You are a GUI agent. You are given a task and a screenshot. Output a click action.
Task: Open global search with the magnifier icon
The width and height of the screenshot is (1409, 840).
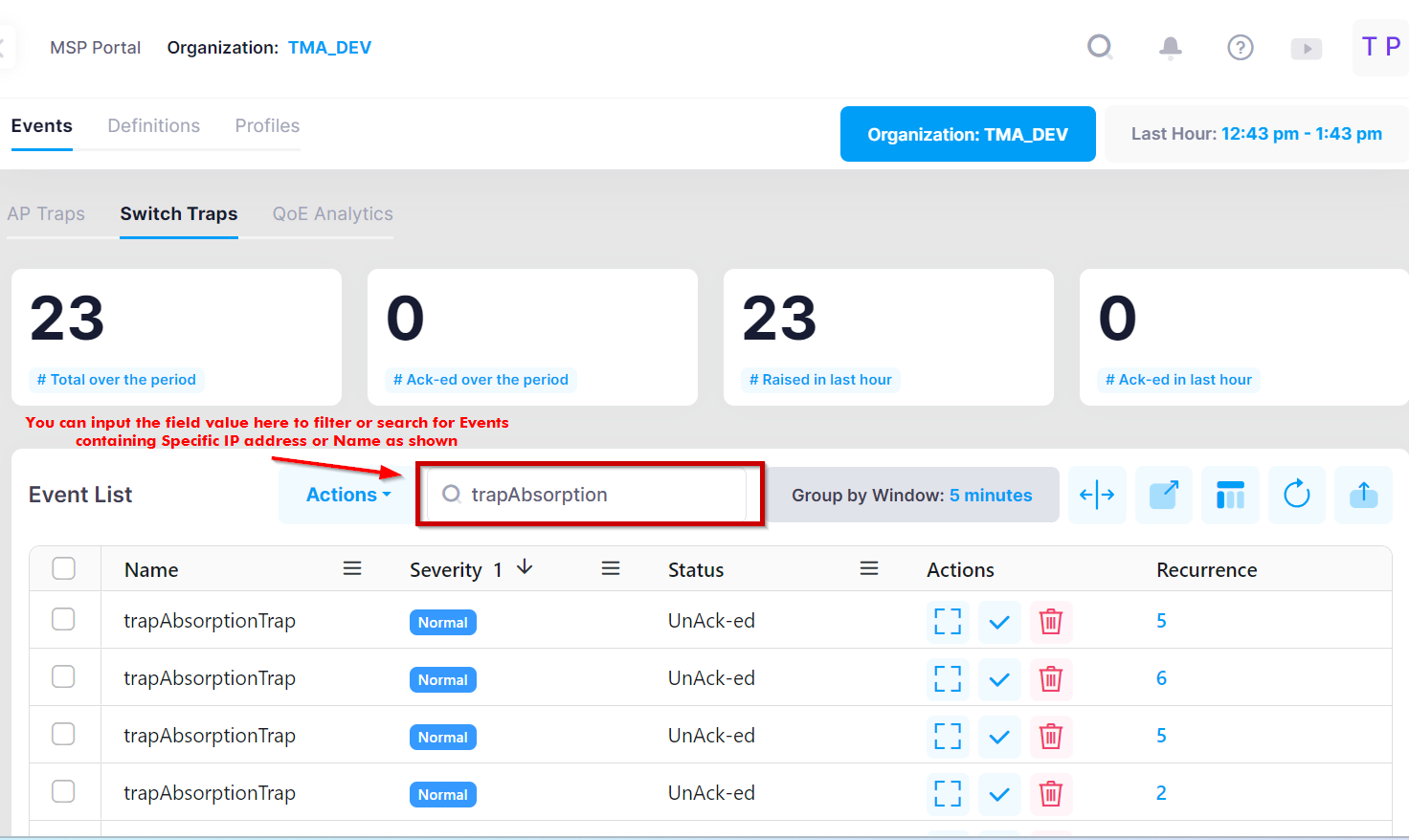point(1100,46)
